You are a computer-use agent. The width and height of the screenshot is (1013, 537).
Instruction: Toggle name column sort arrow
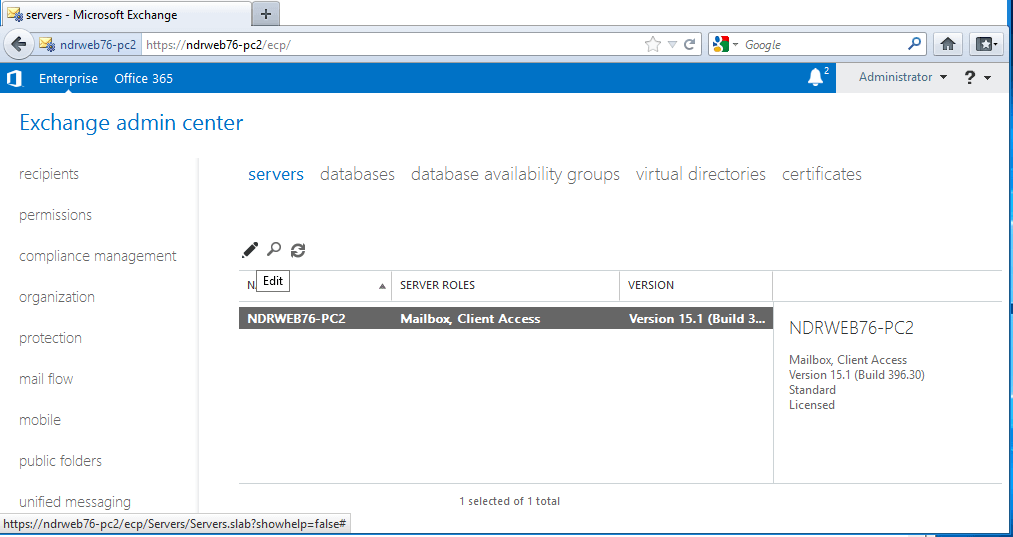(x=382, y=286)
